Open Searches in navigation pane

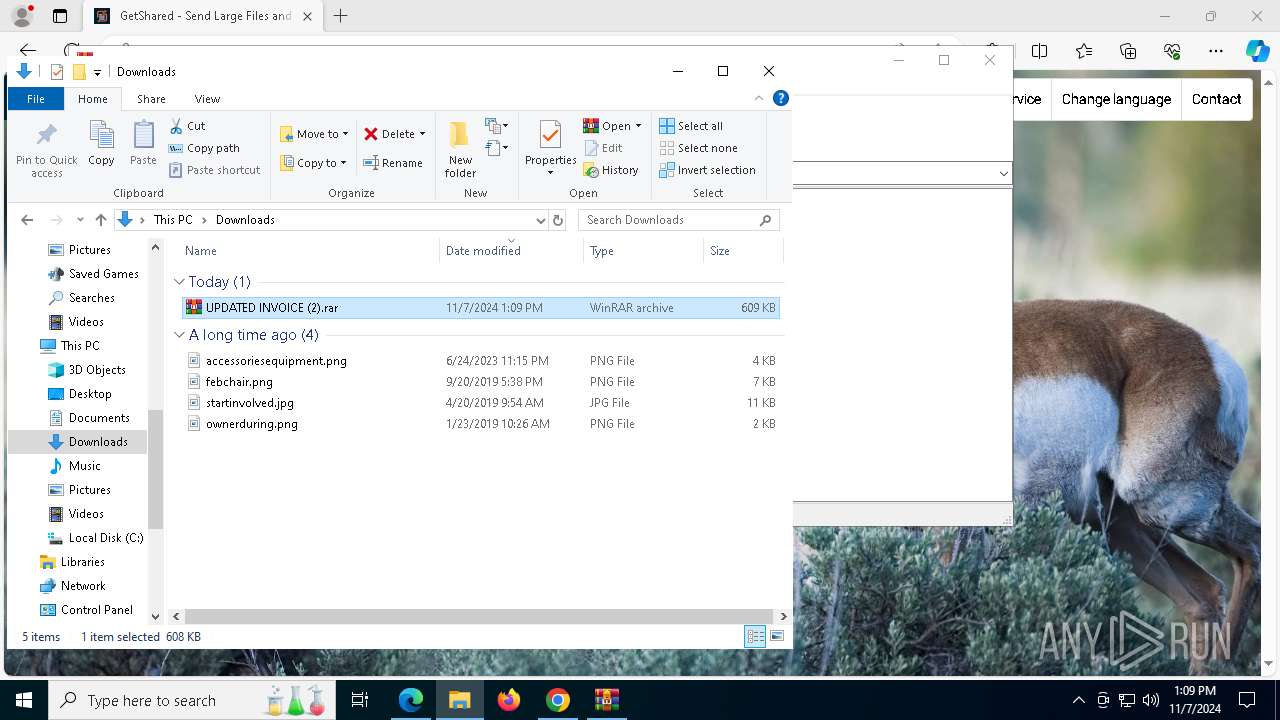click(81, 298)
